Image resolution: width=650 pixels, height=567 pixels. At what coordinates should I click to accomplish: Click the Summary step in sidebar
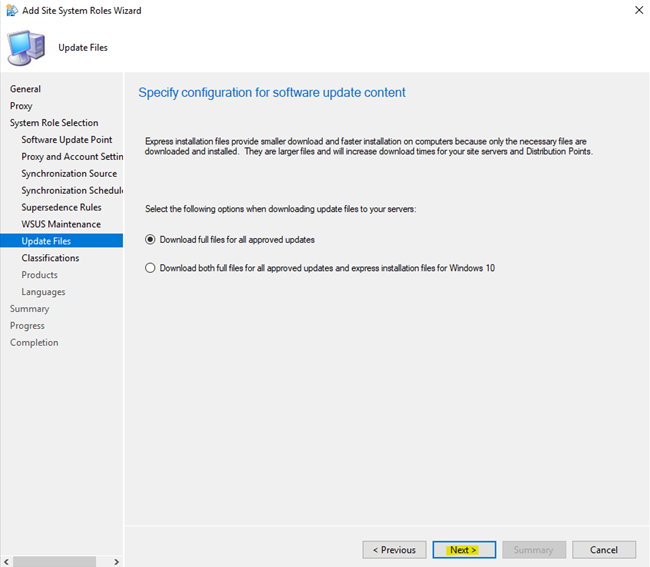point(29,309)
